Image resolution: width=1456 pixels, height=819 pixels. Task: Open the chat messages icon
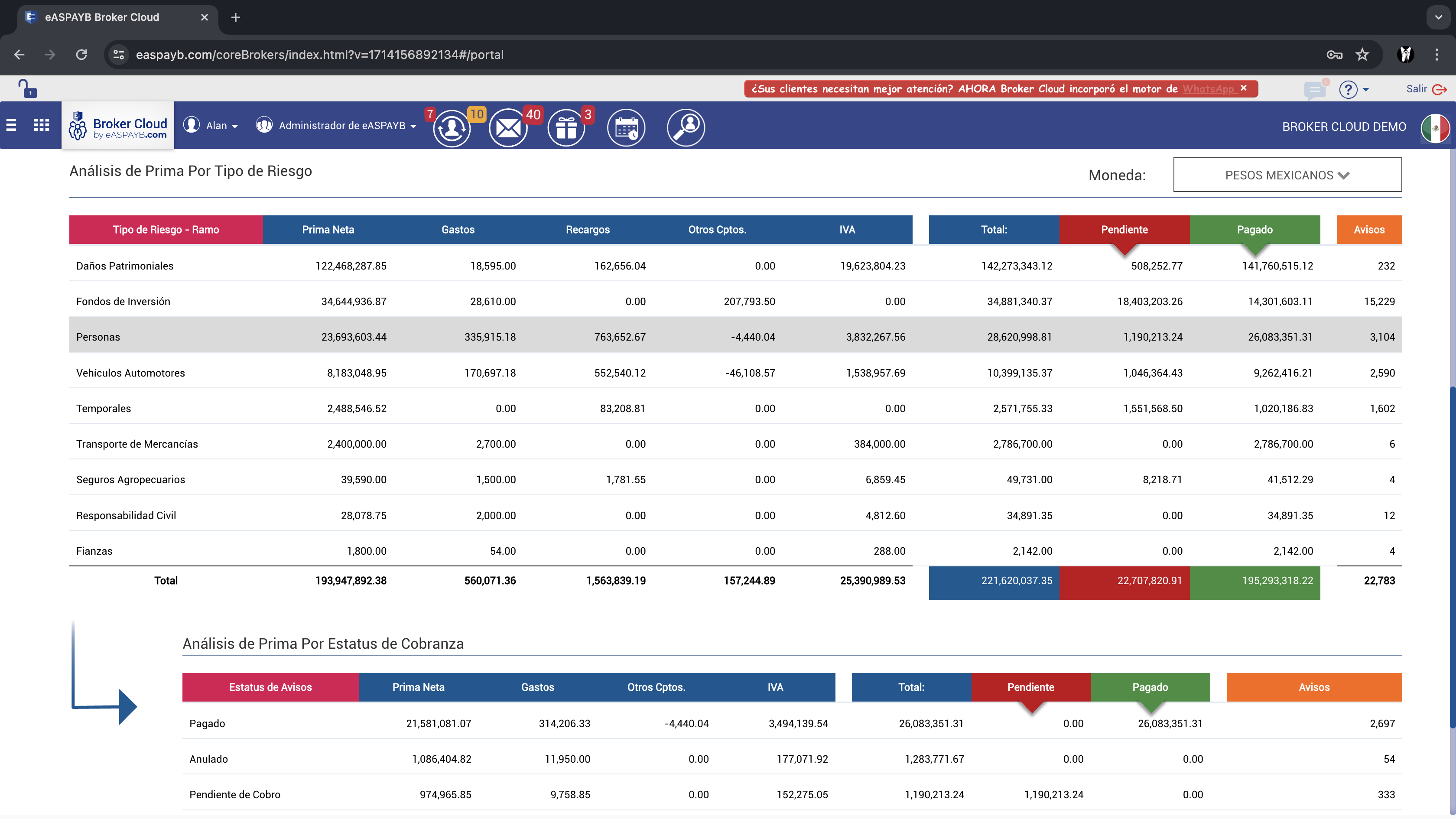(x=1315, y=89)
